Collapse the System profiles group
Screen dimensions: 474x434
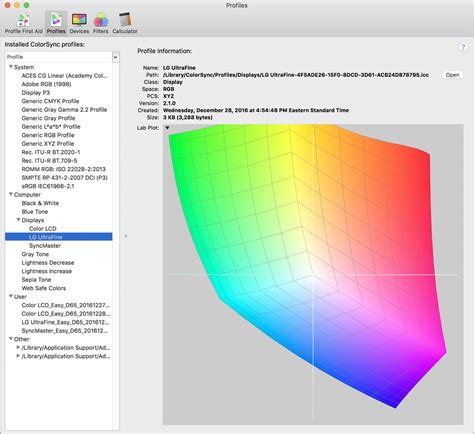coord(11,67)
